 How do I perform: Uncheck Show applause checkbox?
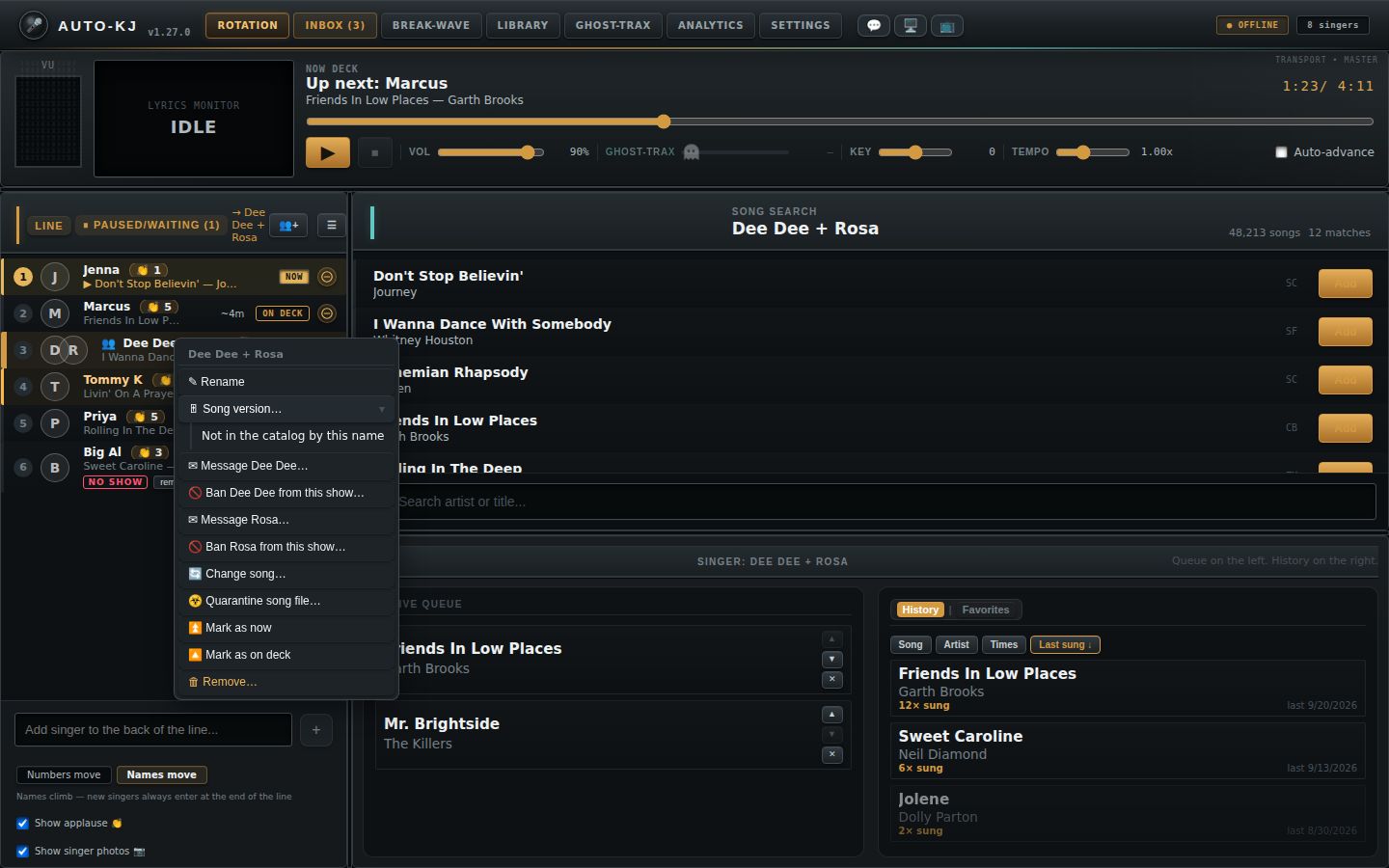click(22, 824)
